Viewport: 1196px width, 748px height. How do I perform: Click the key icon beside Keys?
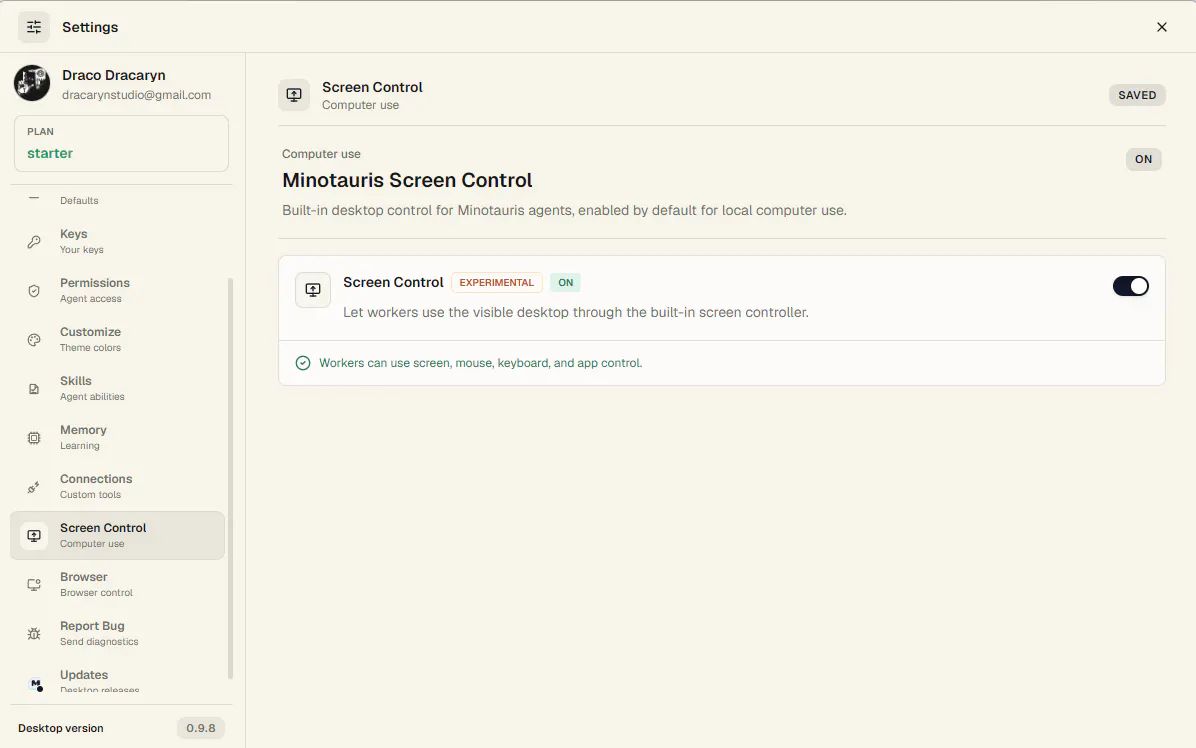[x=34, y=242]
